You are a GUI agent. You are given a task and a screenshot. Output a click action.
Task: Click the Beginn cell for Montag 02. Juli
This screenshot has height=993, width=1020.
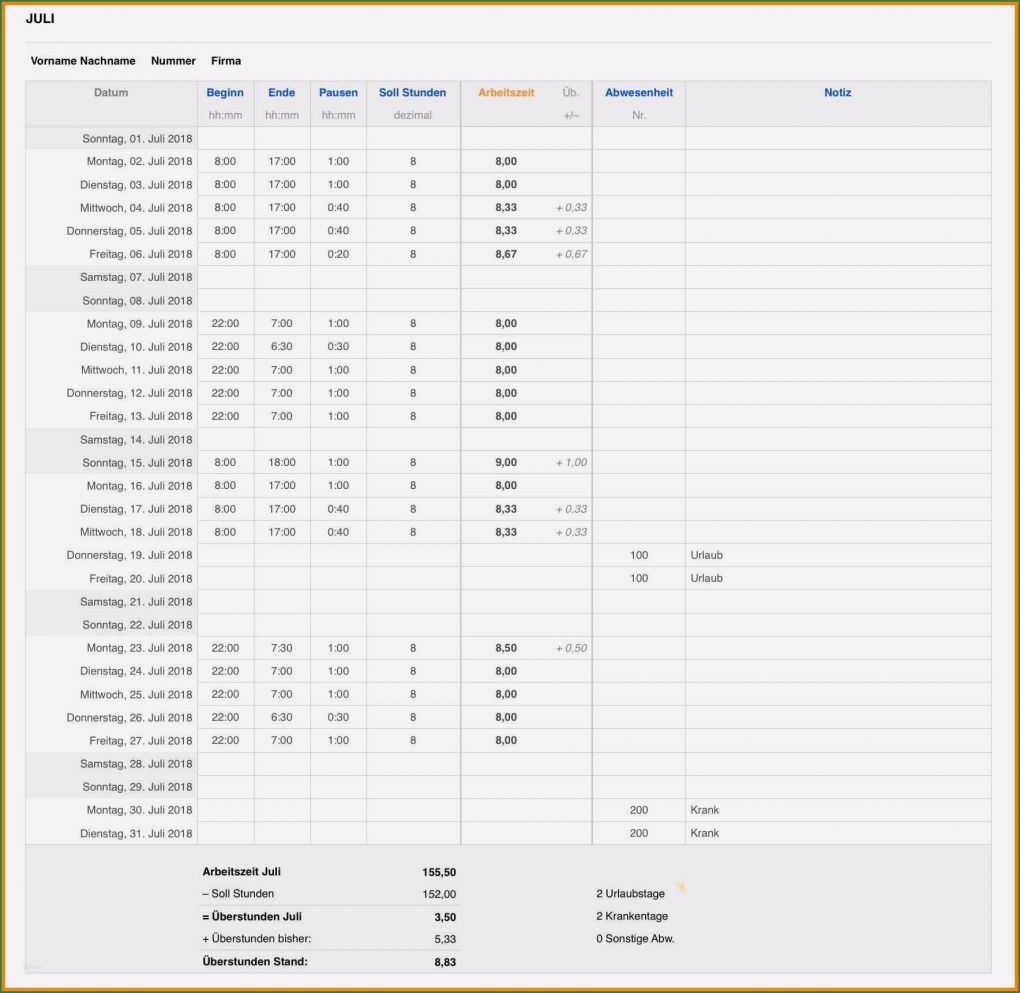[x=225, y=161]
